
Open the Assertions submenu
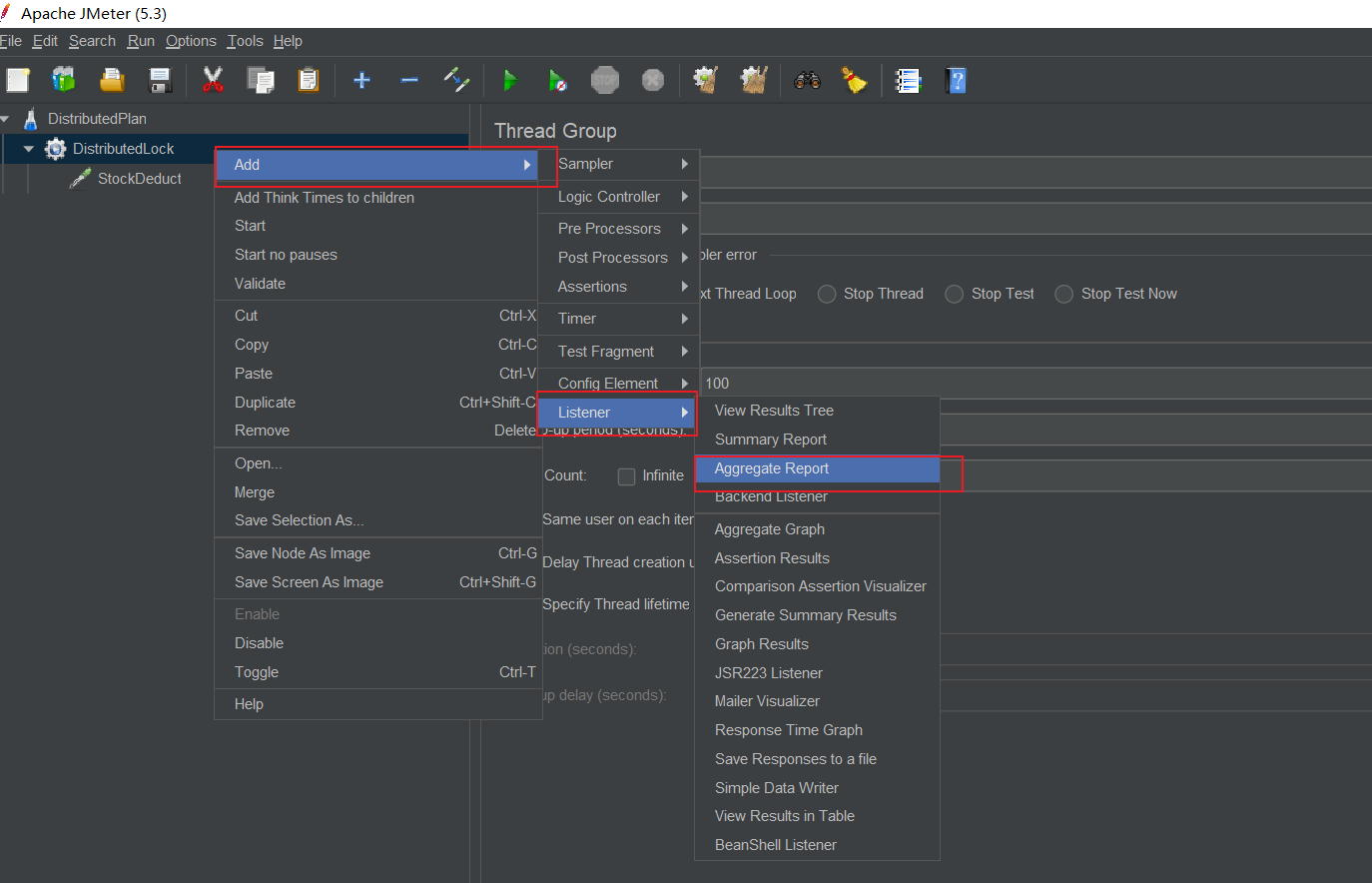click(x=619, y=287)
